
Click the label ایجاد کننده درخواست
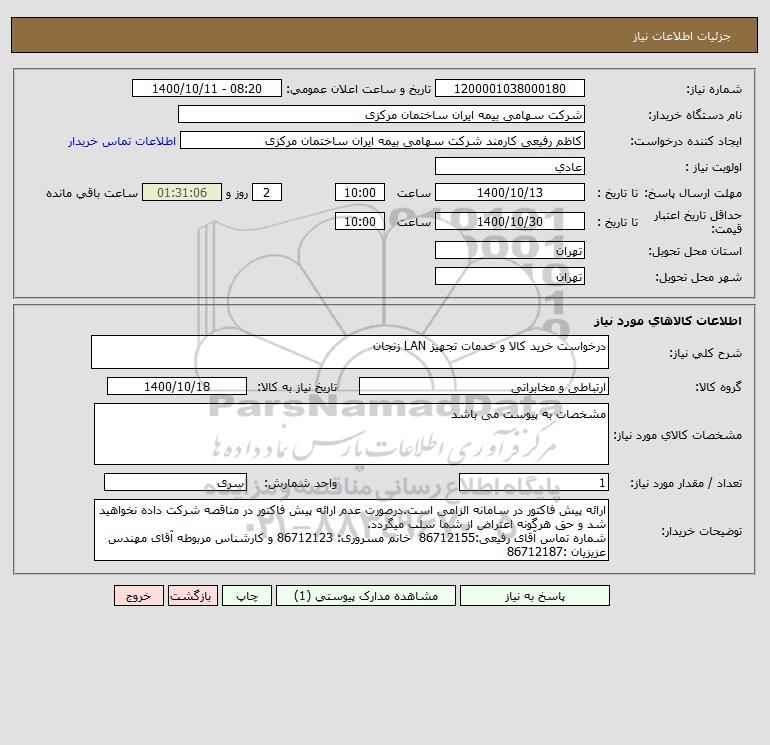pos(686,141)
